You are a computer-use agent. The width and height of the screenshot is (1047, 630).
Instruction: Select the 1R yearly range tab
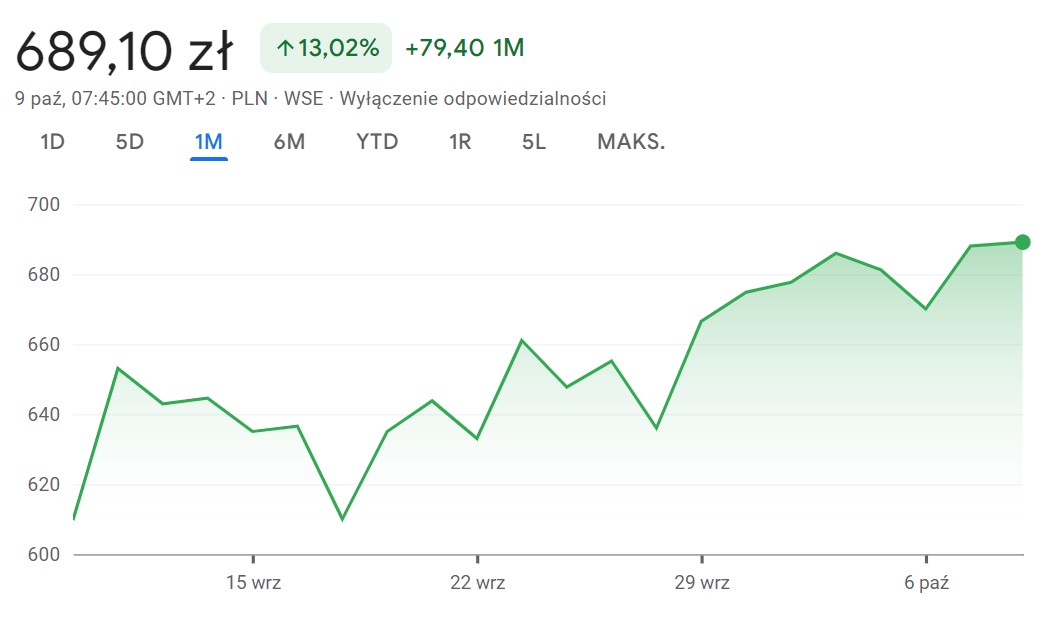click(460, 142)
